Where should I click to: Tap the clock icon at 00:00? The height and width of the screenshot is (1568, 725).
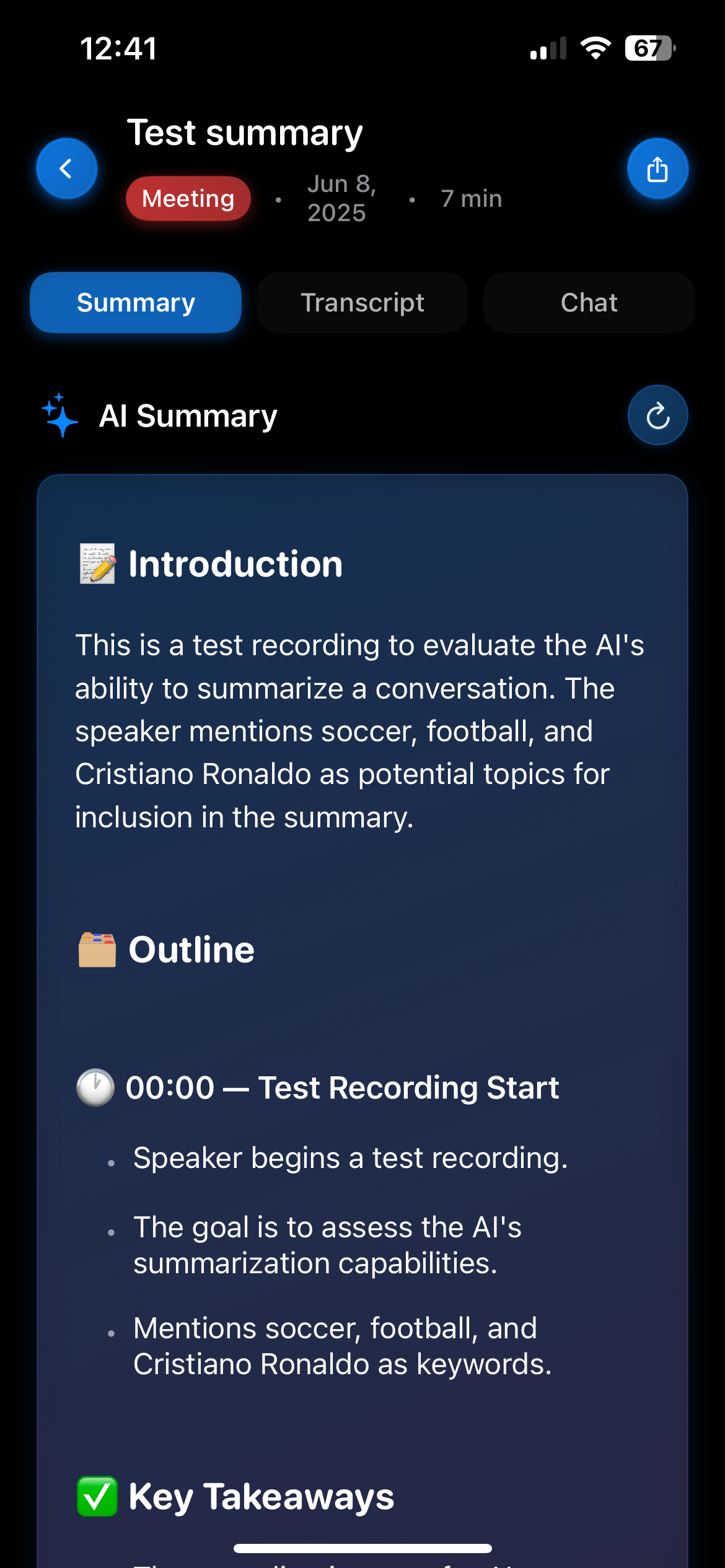[x=95, y=1087]
